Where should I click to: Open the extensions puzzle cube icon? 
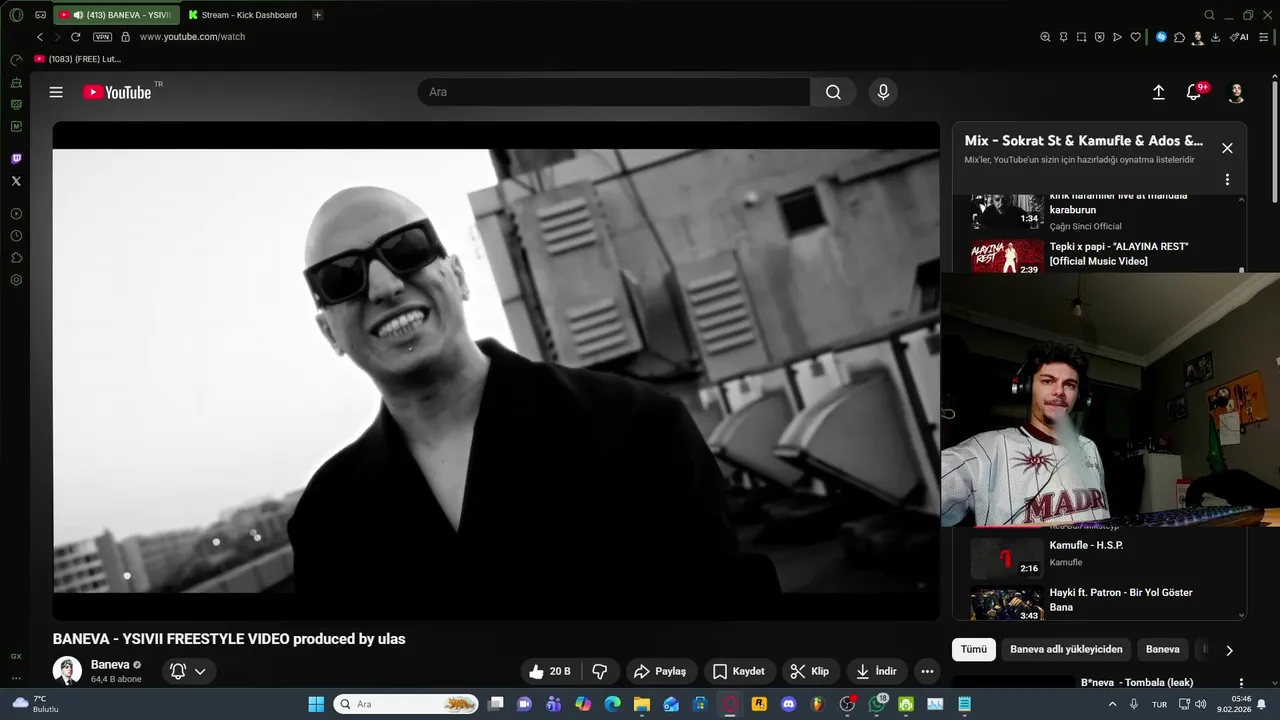pyautogui.click(x=1179, y=37)
